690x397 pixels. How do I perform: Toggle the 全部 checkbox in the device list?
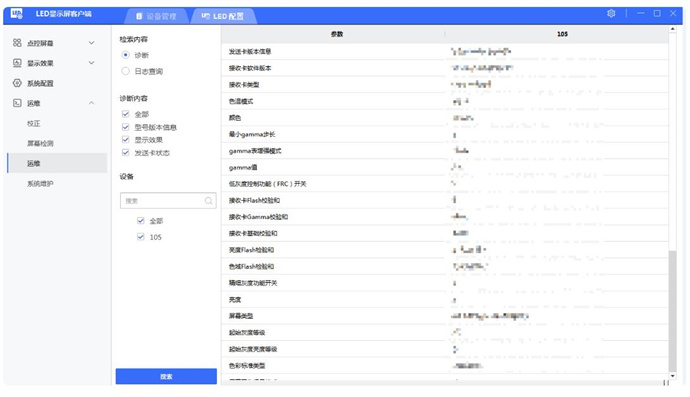click(x=141, y=221)
